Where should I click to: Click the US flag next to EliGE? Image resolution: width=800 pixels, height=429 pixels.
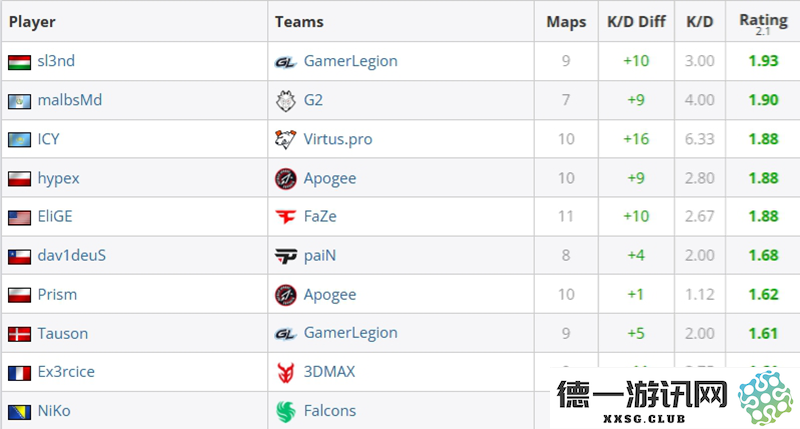19,217
